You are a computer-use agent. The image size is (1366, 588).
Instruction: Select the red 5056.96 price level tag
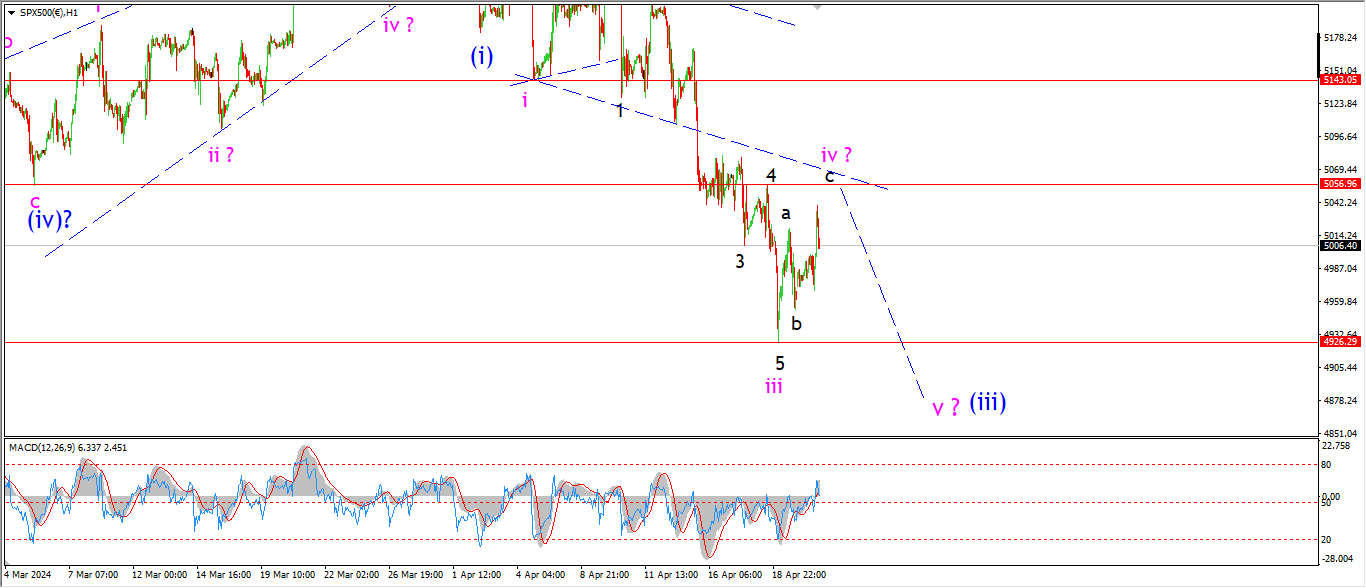click(1340, 184)
